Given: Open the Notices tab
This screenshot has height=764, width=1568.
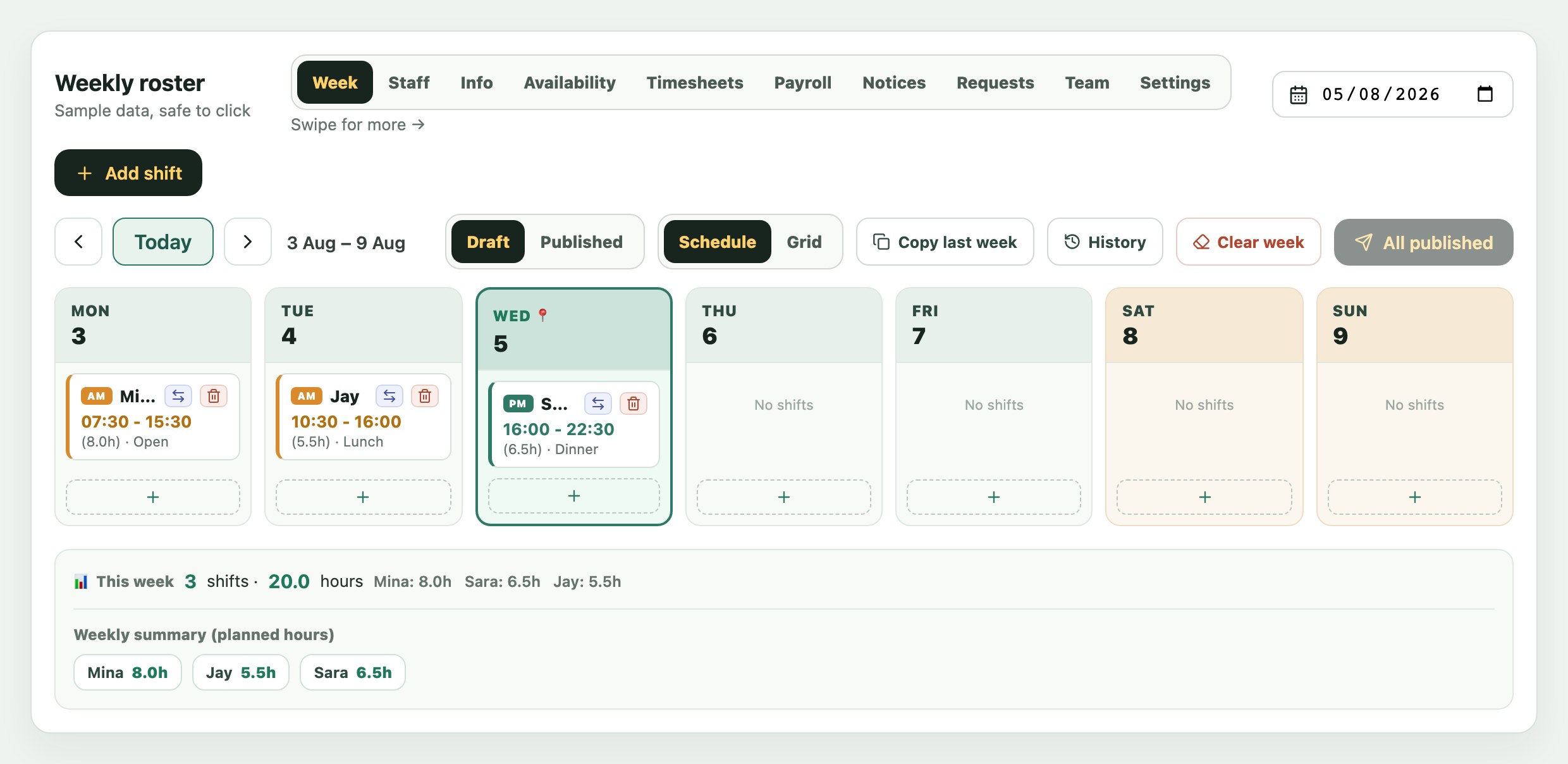Looking at the screenshot, I should click(x=894, y=82).
